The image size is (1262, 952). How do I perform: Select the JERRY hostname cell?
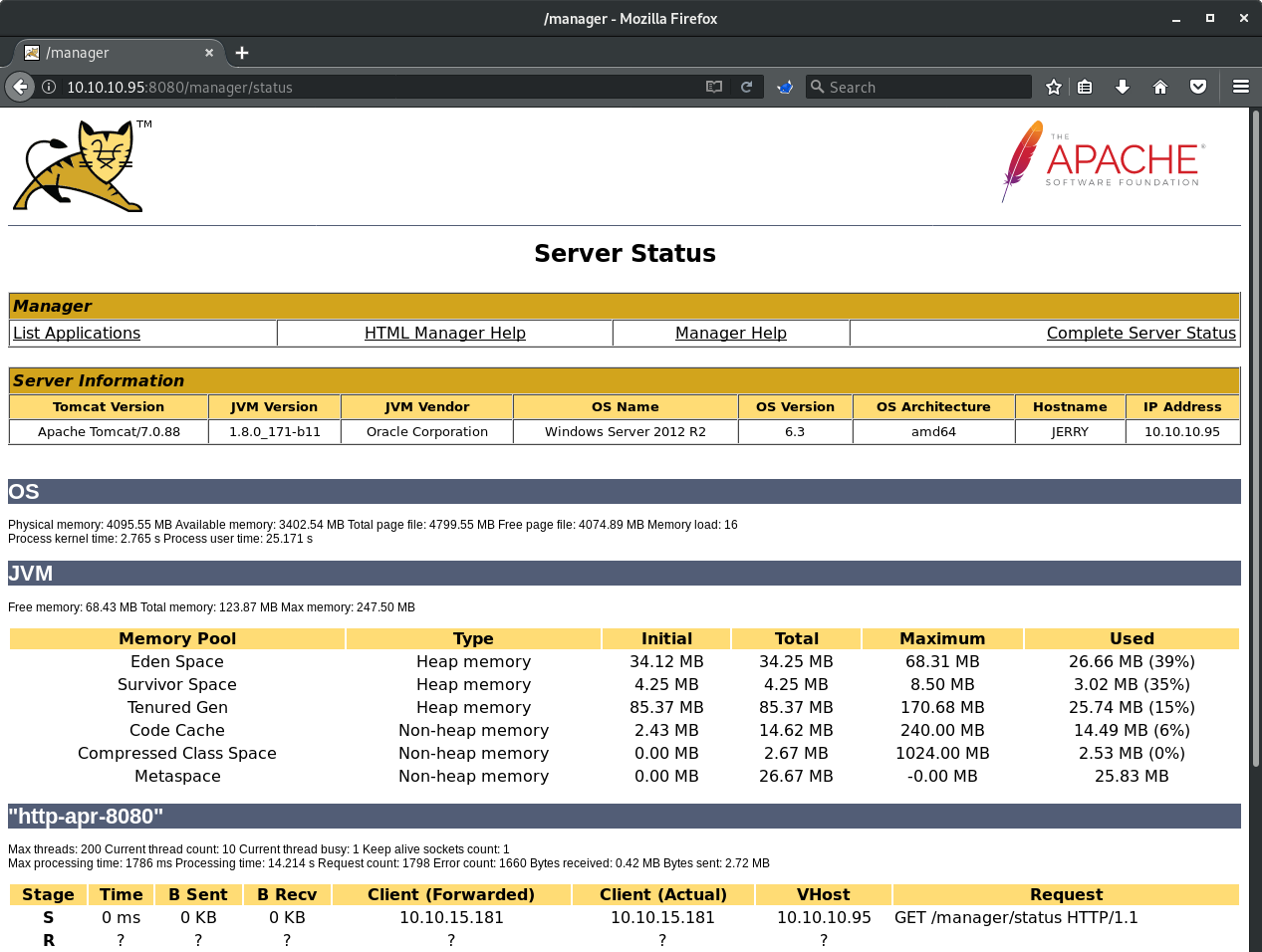pos(1070,431)
